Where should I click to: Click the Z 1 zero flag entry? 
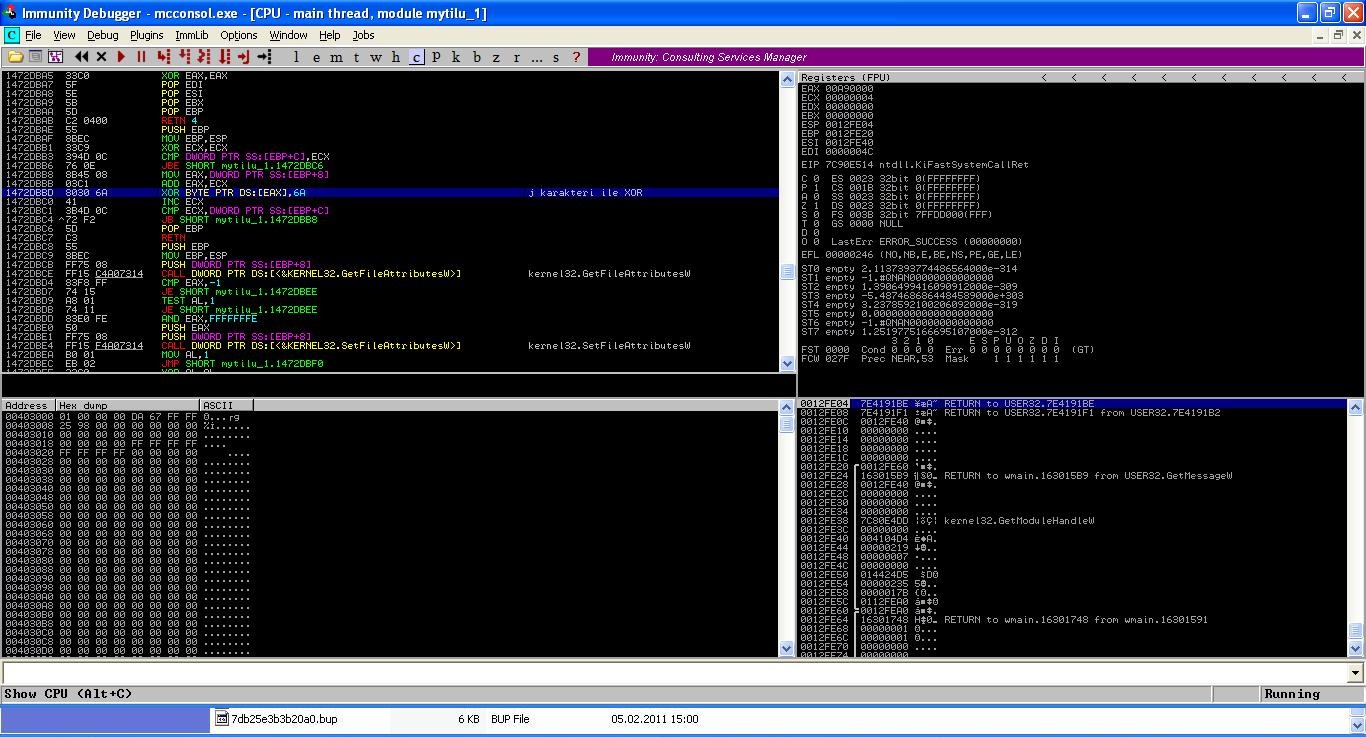point(810,205)
